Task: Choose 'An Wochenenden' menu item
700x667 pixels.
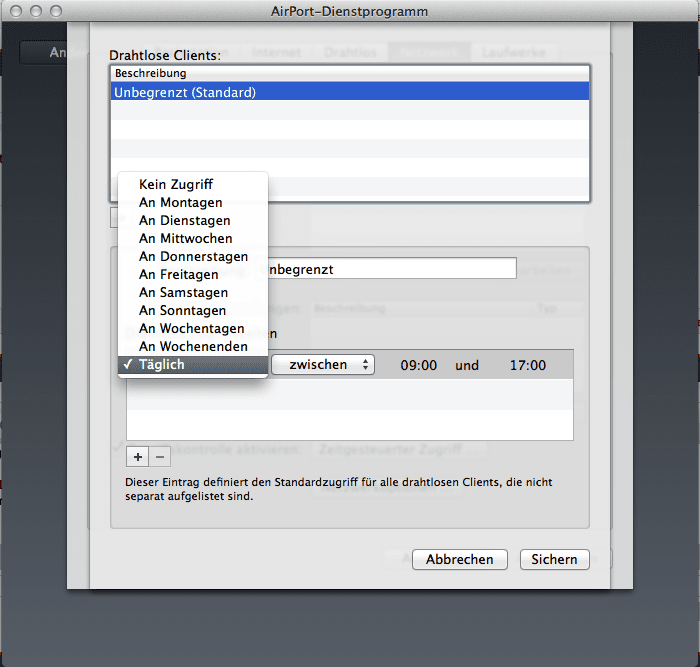Action: tap(192, 346)
